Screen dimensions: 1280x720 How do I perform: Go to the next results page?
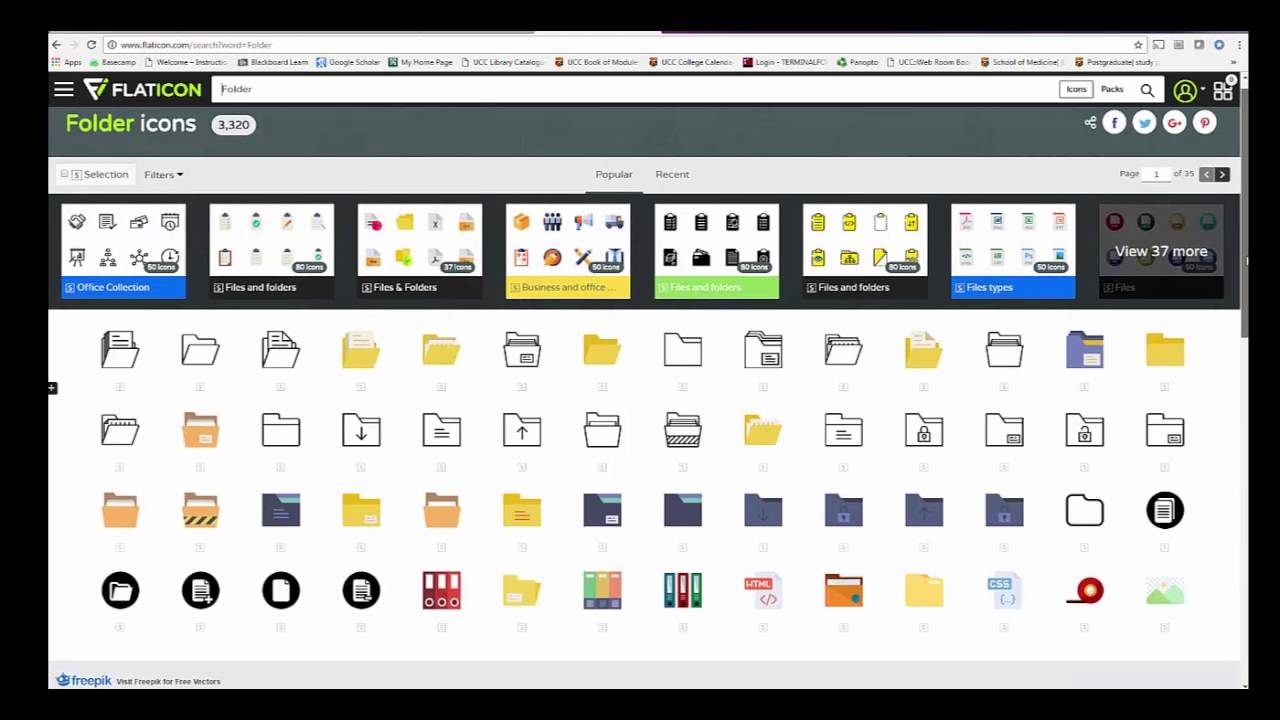tap(1222, 174)
